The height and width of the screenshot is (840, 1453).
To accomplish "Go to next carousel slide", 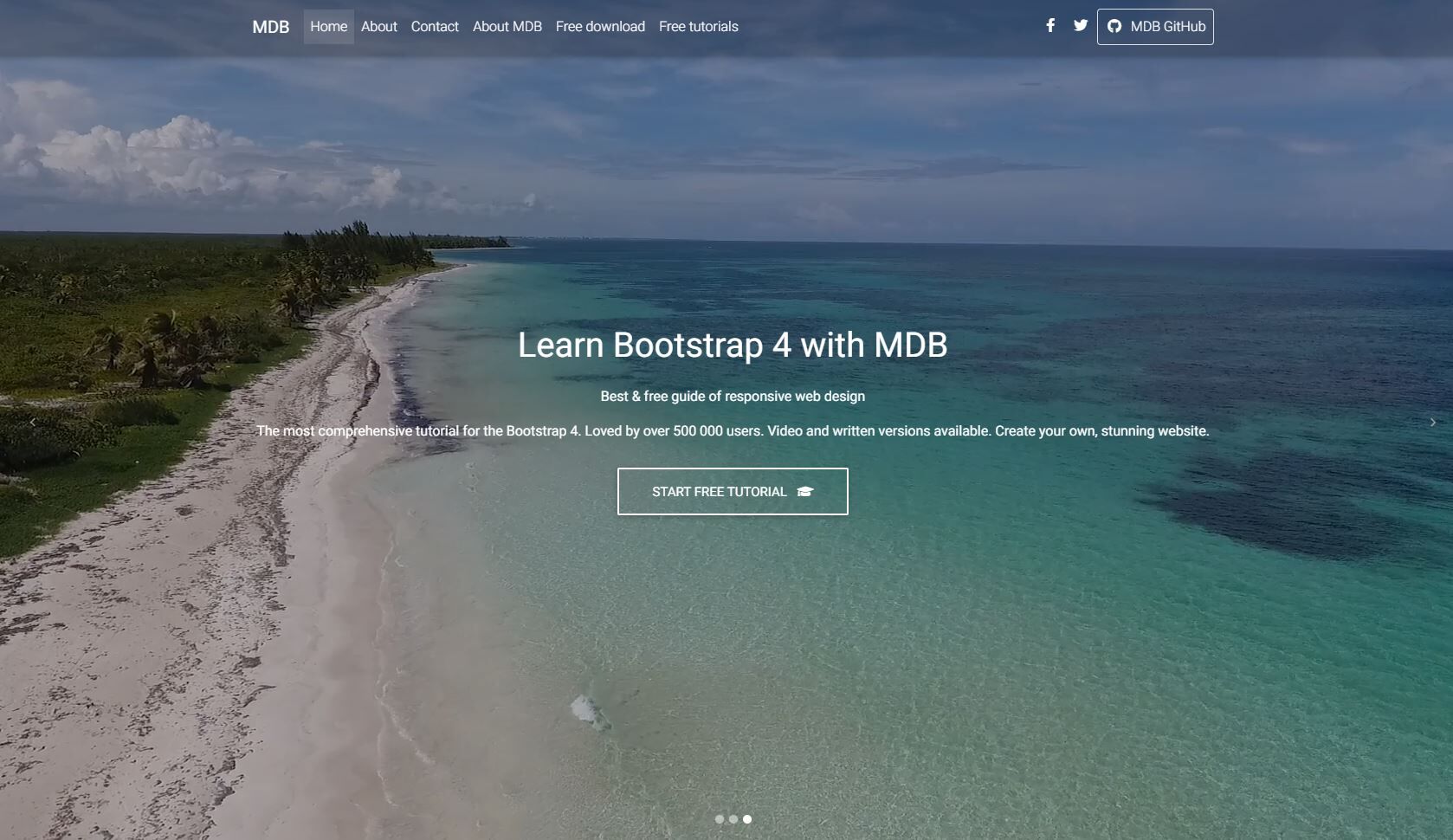I will coord(1433,422).
